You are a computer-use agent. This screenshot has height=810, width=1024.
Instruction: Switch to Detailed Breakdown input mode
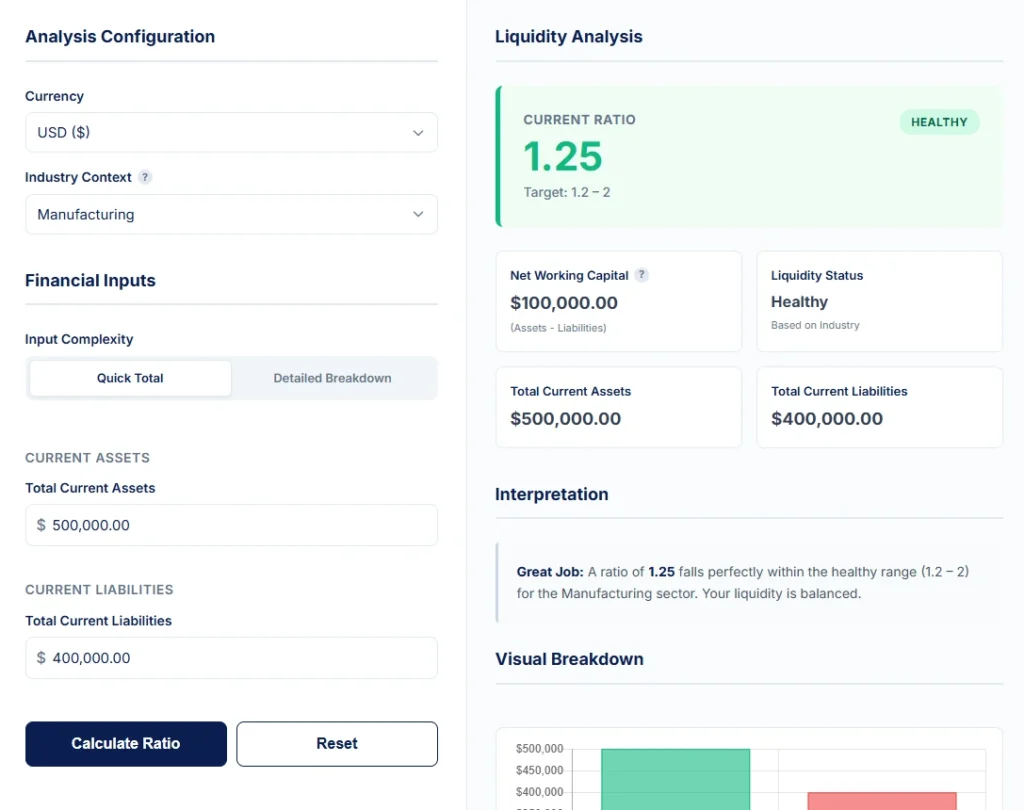click(332, 378)
